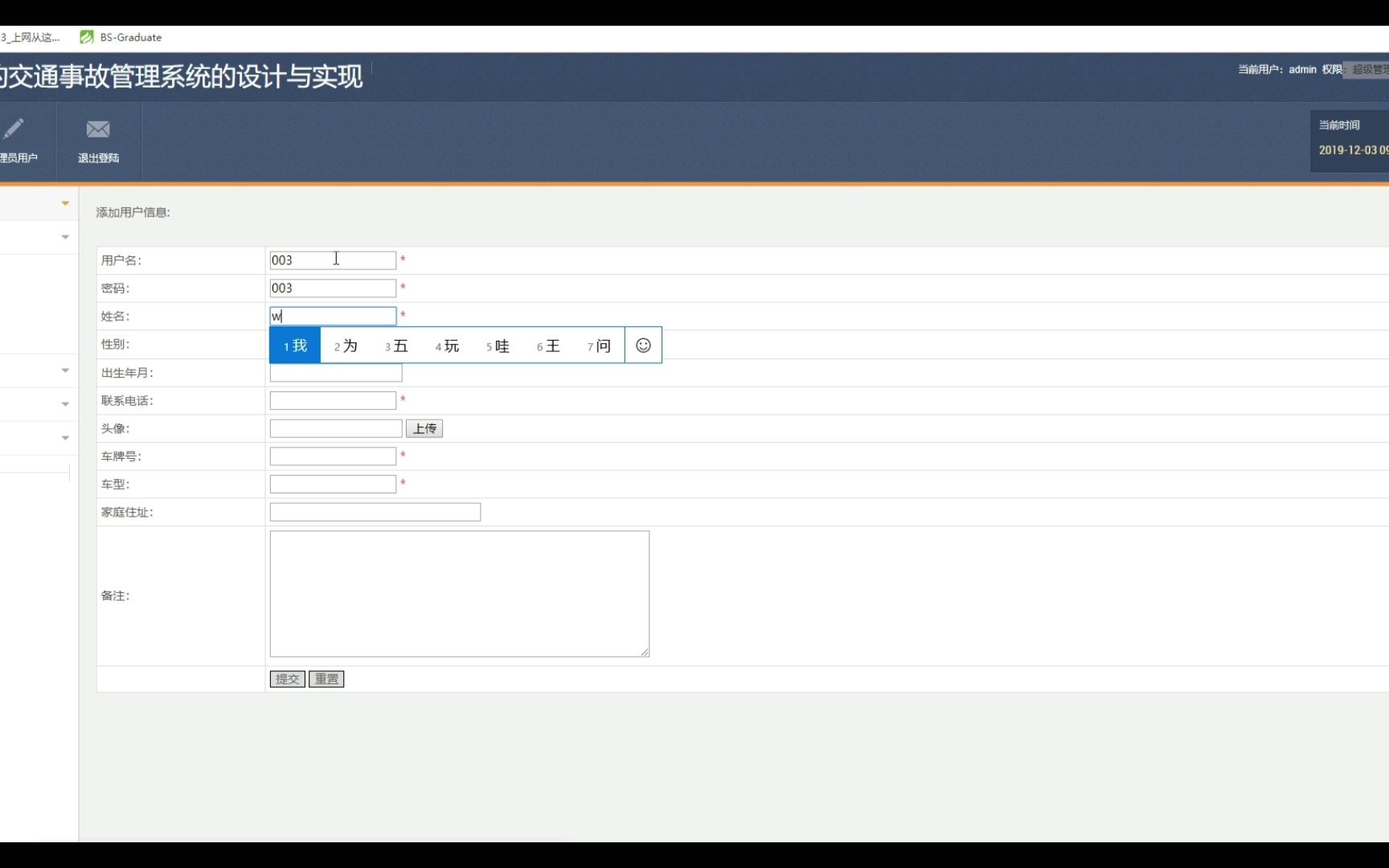This screenshot has height=868, width=1389.
Task: Click the envelope icon for 退出登陆
Action: [x=98, y=129]
